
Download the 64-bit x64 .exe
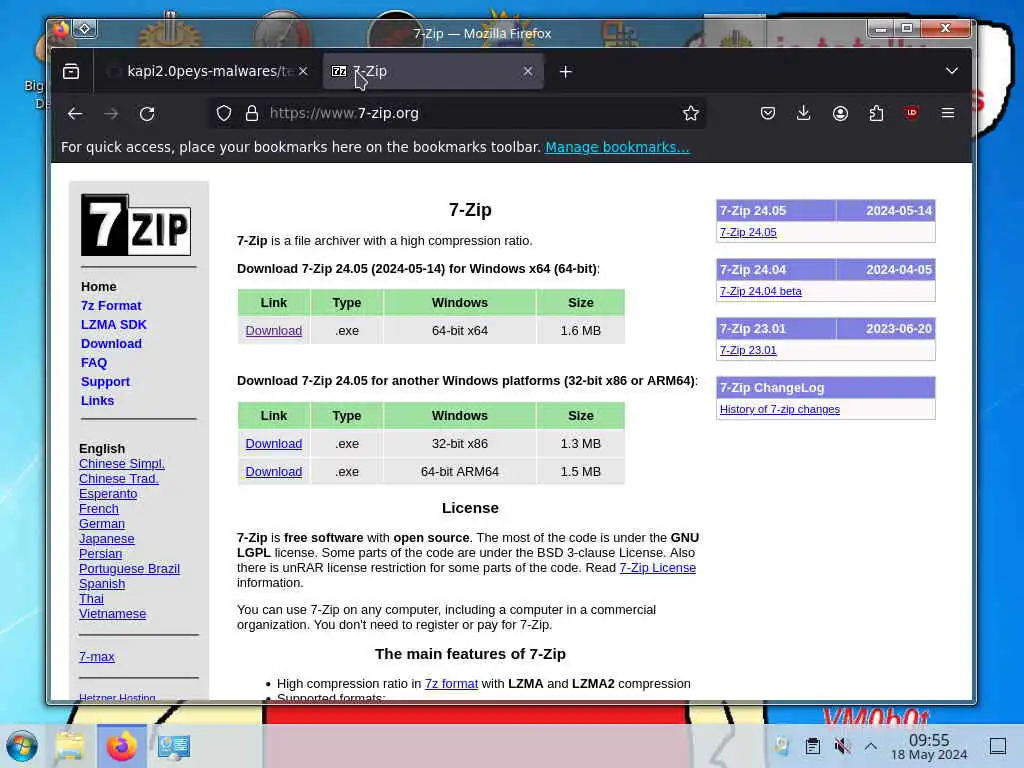[x=274, y=330]
